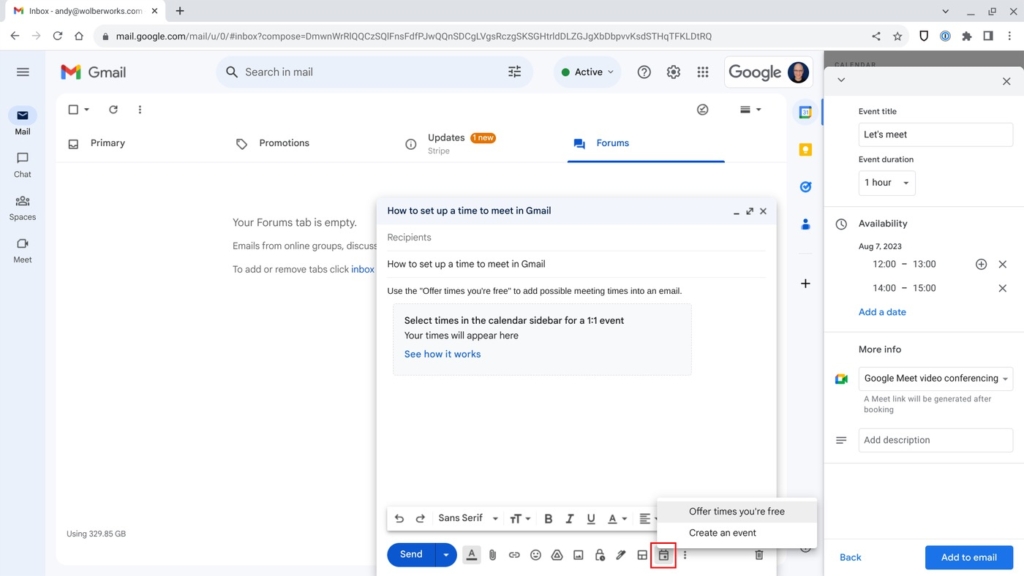The width and height of the screenshot is (1024, 576).
Task: Open the Google apps grid
Action: point(703,72)
